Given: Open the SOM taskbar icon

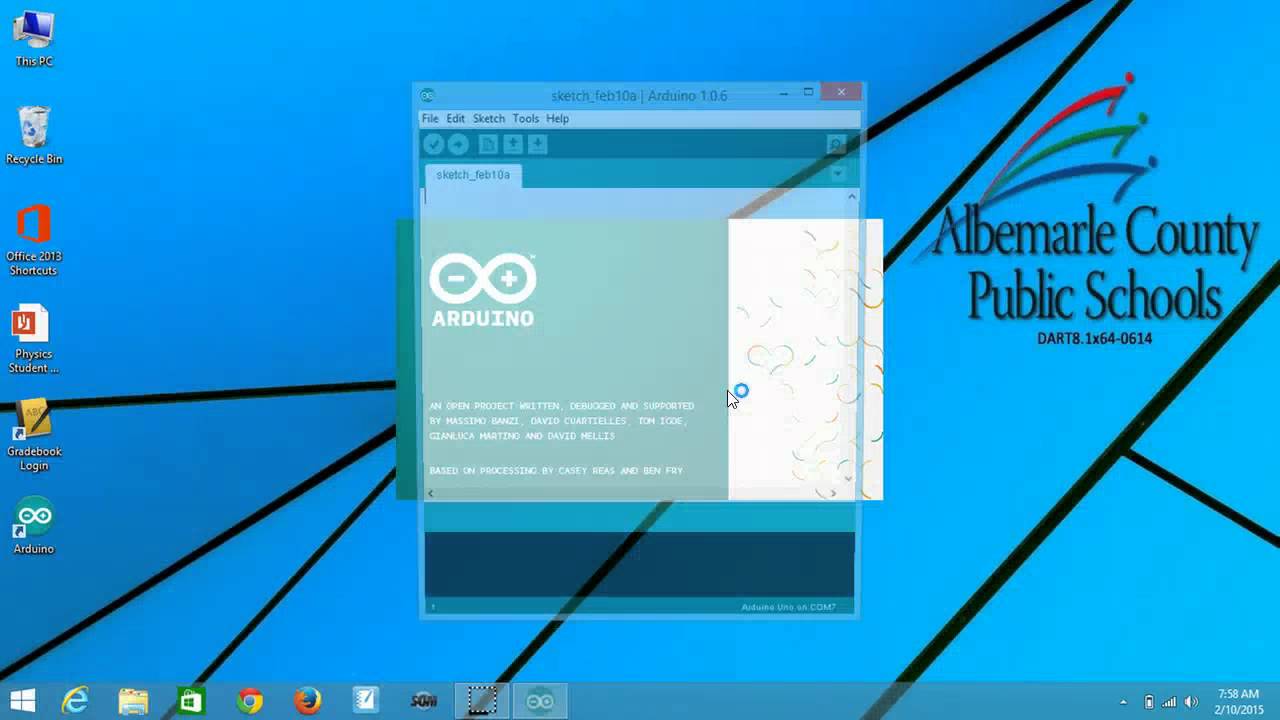Looking at the screenshot, I should [424, 701].
